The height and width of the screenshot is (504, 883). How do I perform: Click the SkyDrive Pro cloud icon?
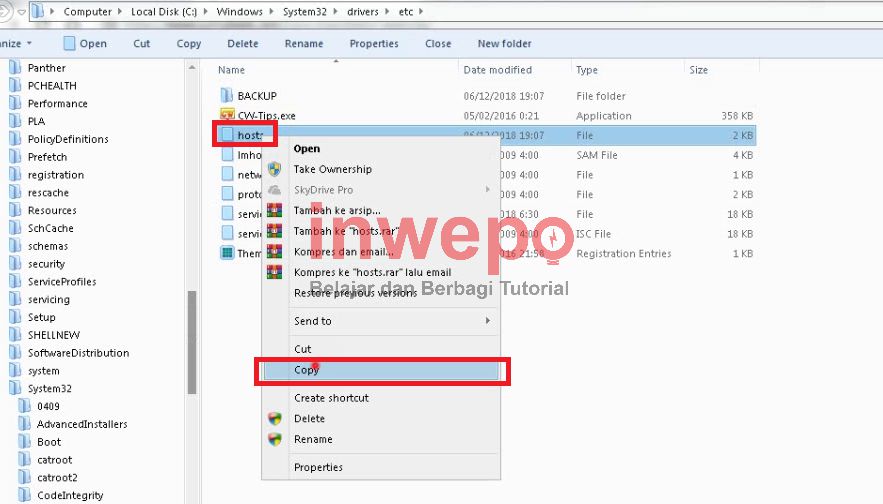[x=274, y=190]
